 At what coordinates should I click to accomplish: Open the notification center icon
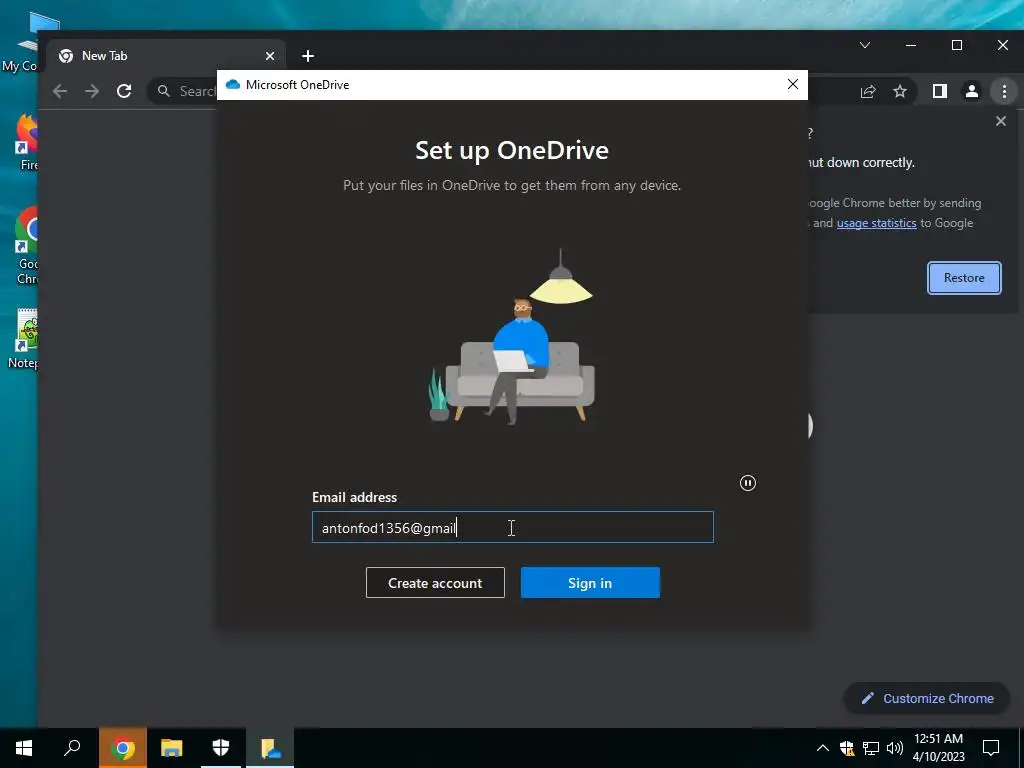991,748
